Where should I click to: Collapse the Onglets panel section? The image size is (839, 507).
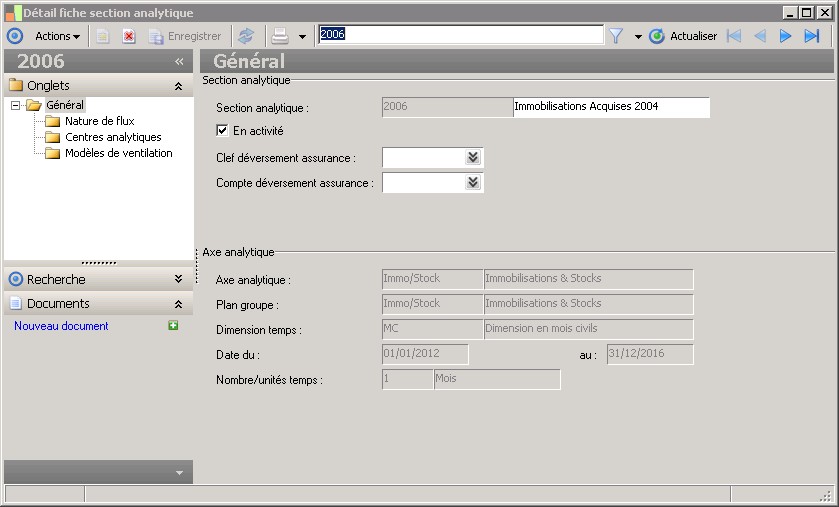tap(178, 86)
